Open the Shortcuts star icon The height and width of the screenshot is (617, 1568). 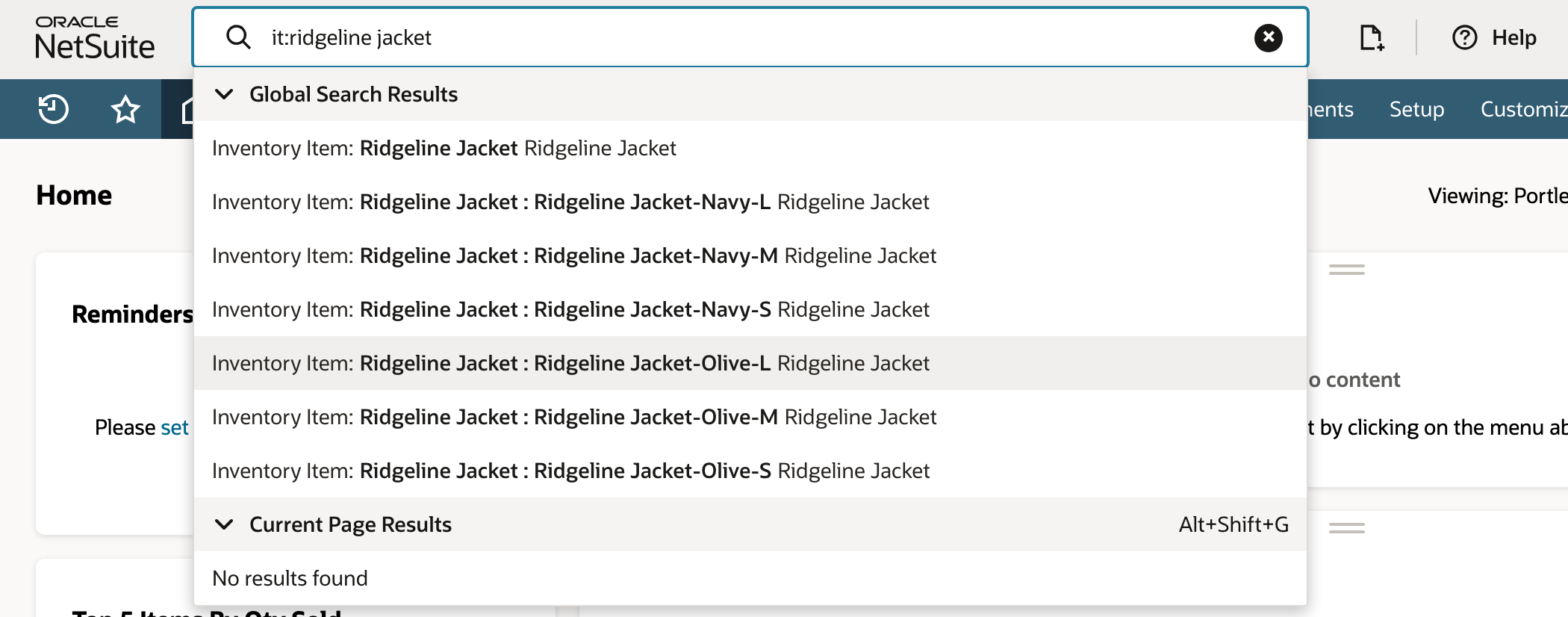click(x=125, y=109)
